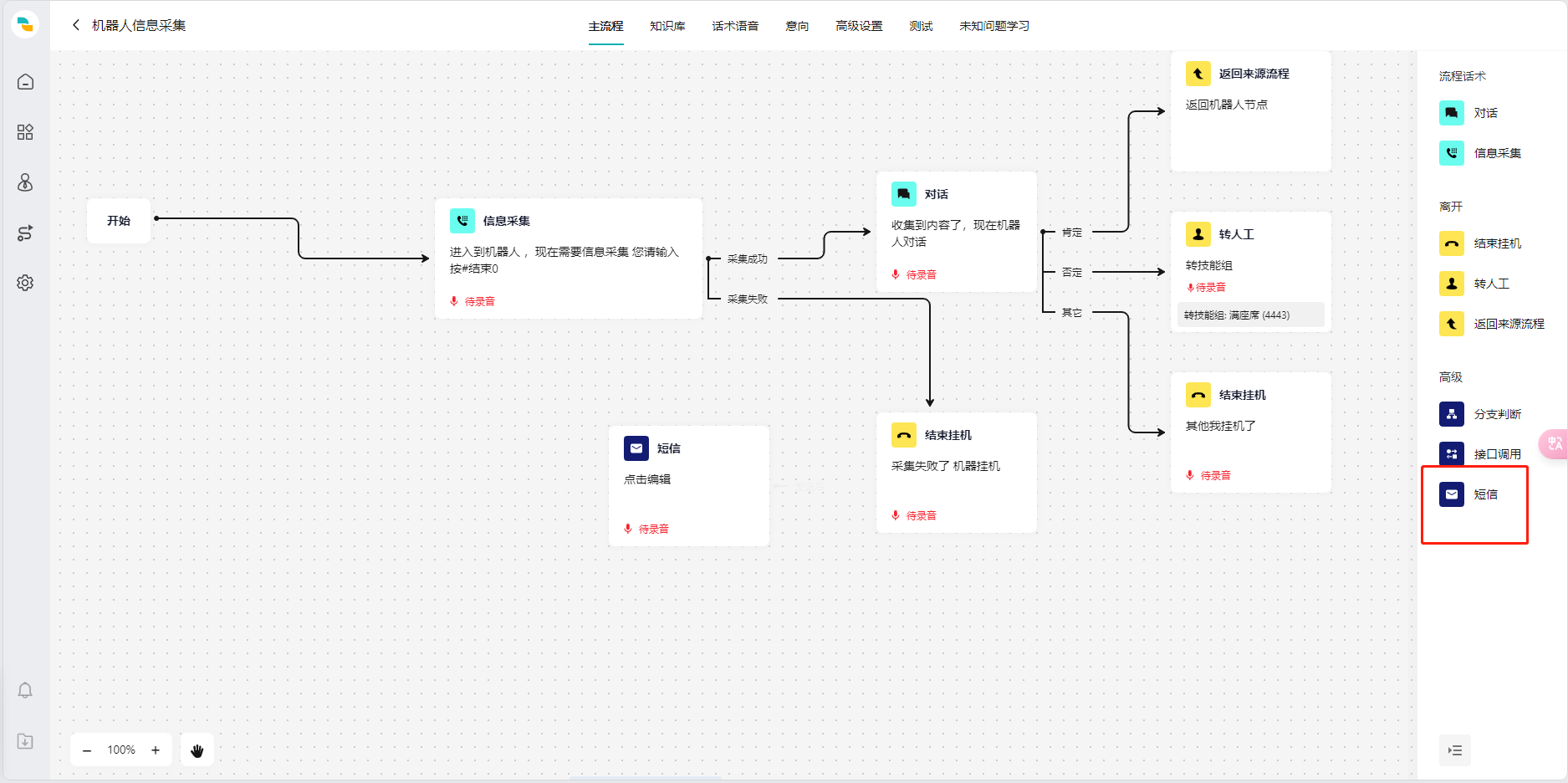The image size is (1568, 783).
Task: Open the home icon in the left sidebar
Action: coord(25,82)
